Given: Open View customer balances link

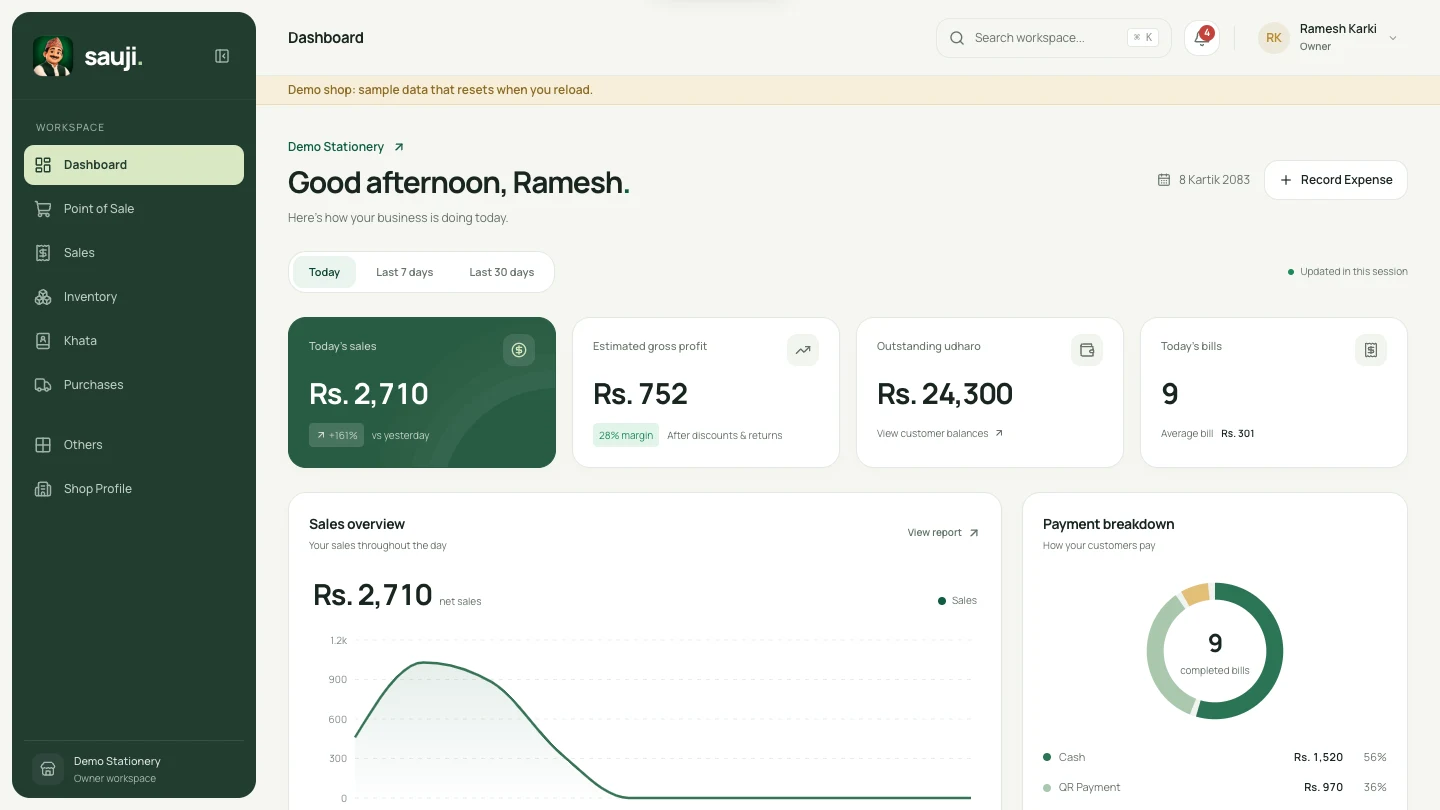Looking at the screenshot, I should [940, 434].
